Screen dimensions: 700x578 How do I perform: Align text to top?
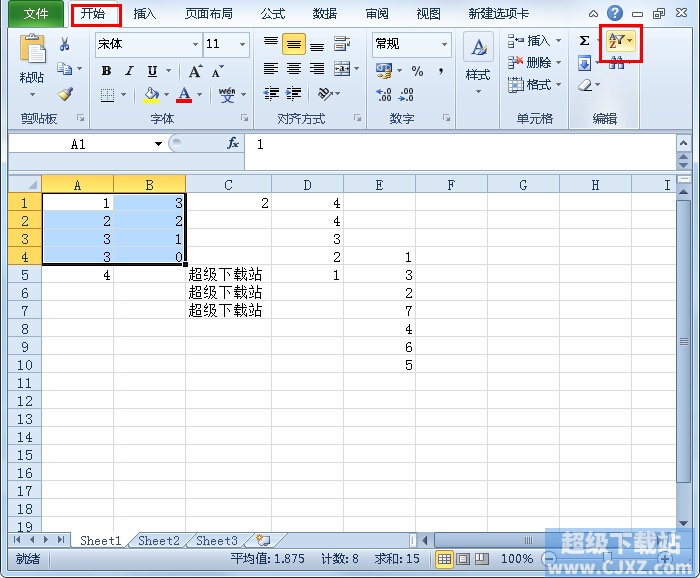click(x=271, y=44)
